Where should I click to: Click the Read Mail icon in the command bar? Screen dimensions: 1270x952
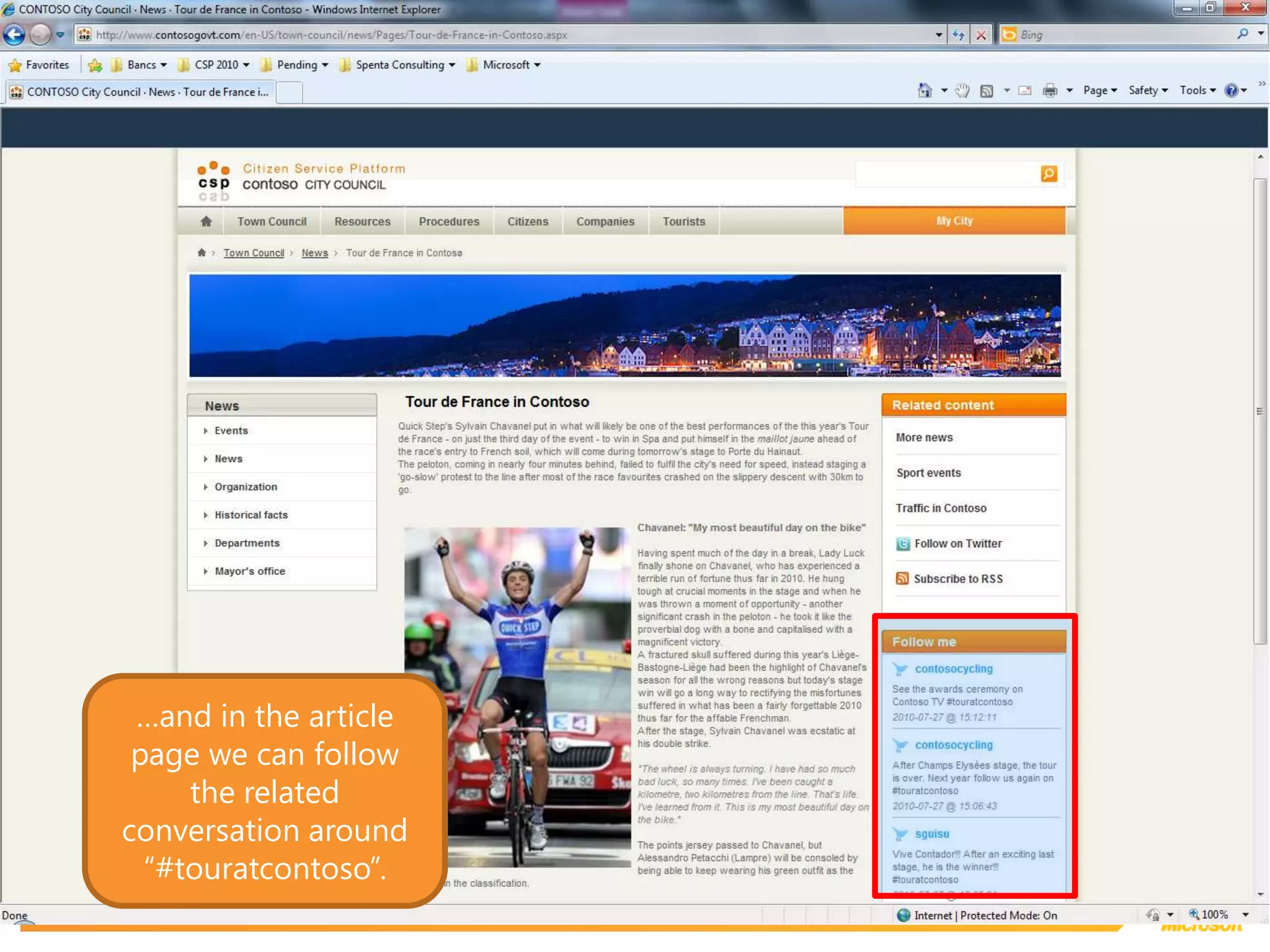pyautogui.click(x=1026, y=90)
